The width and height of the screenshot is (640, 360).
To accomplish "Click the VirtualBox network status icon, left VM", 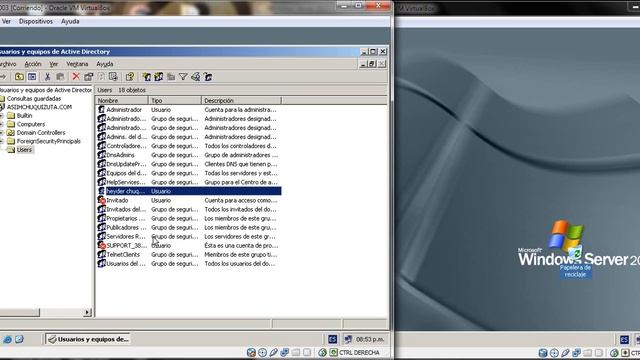I will [284, 352].
